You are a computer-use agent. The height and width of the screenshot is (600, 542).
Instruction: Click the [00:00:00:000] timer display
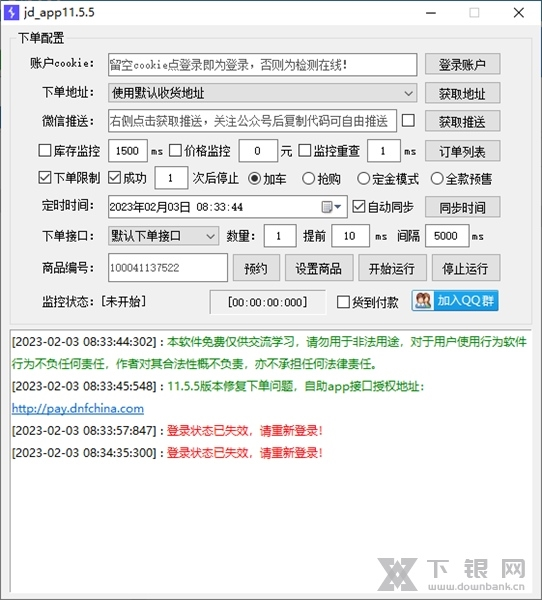268,302
